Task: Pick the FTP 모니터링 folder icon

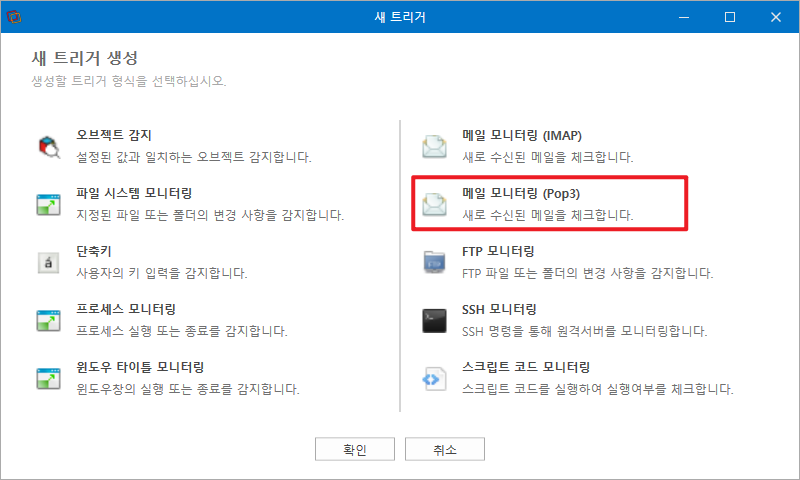Action: click(434, 262)
